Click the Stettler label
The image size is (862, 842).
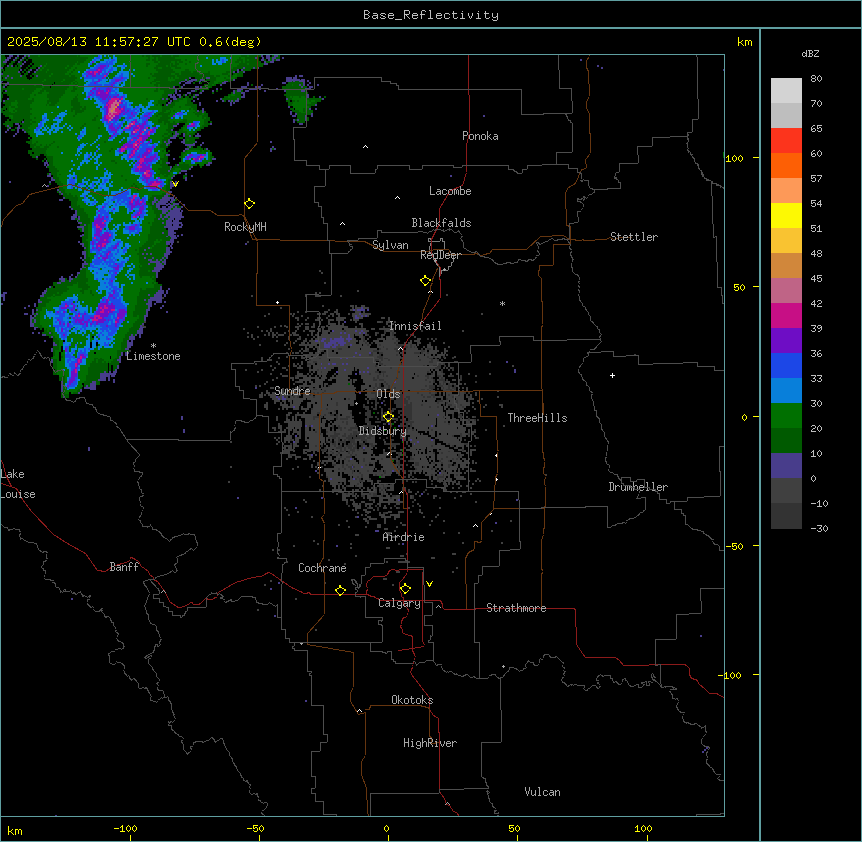[x=634, y=237]
